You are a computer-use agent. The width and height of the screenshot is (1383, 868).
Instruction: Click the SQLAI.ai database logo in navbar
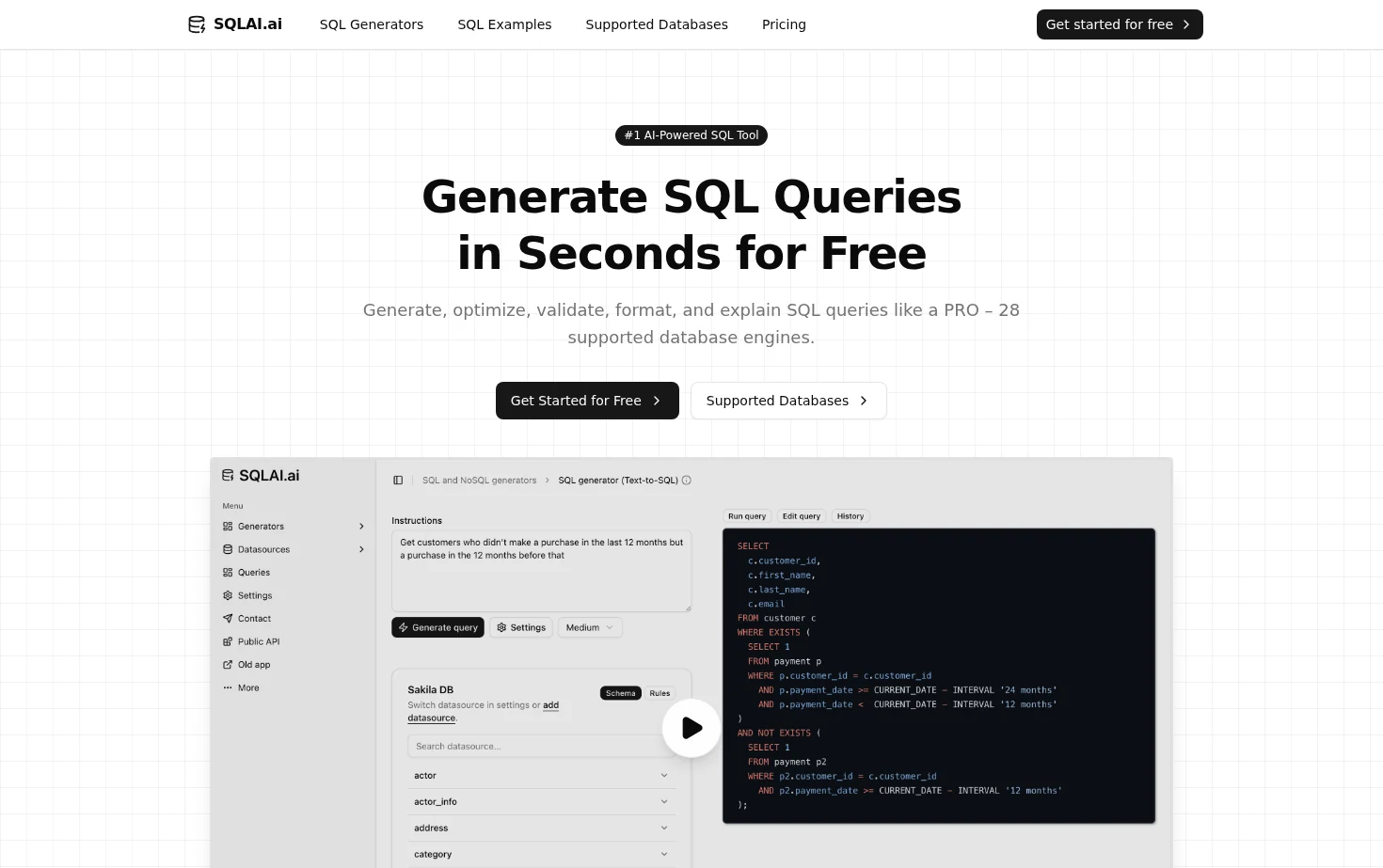pos(197,24)
